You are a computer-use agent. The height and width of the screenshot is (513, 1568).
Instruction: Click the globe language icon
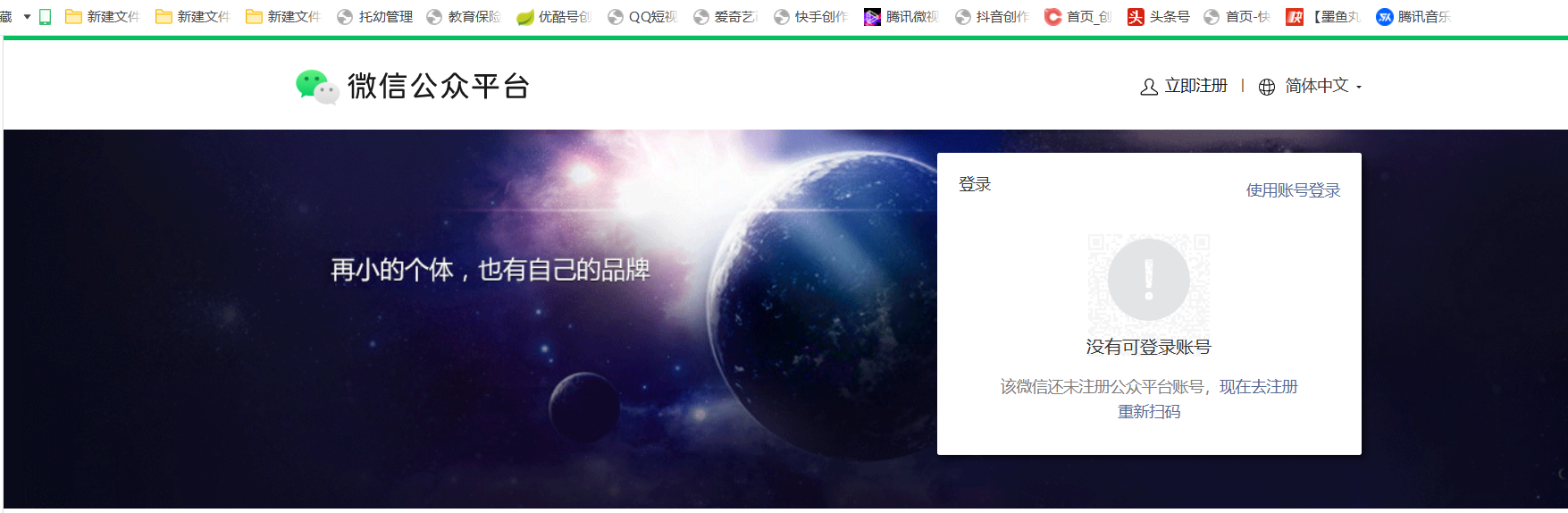[x=1267, y=87]
